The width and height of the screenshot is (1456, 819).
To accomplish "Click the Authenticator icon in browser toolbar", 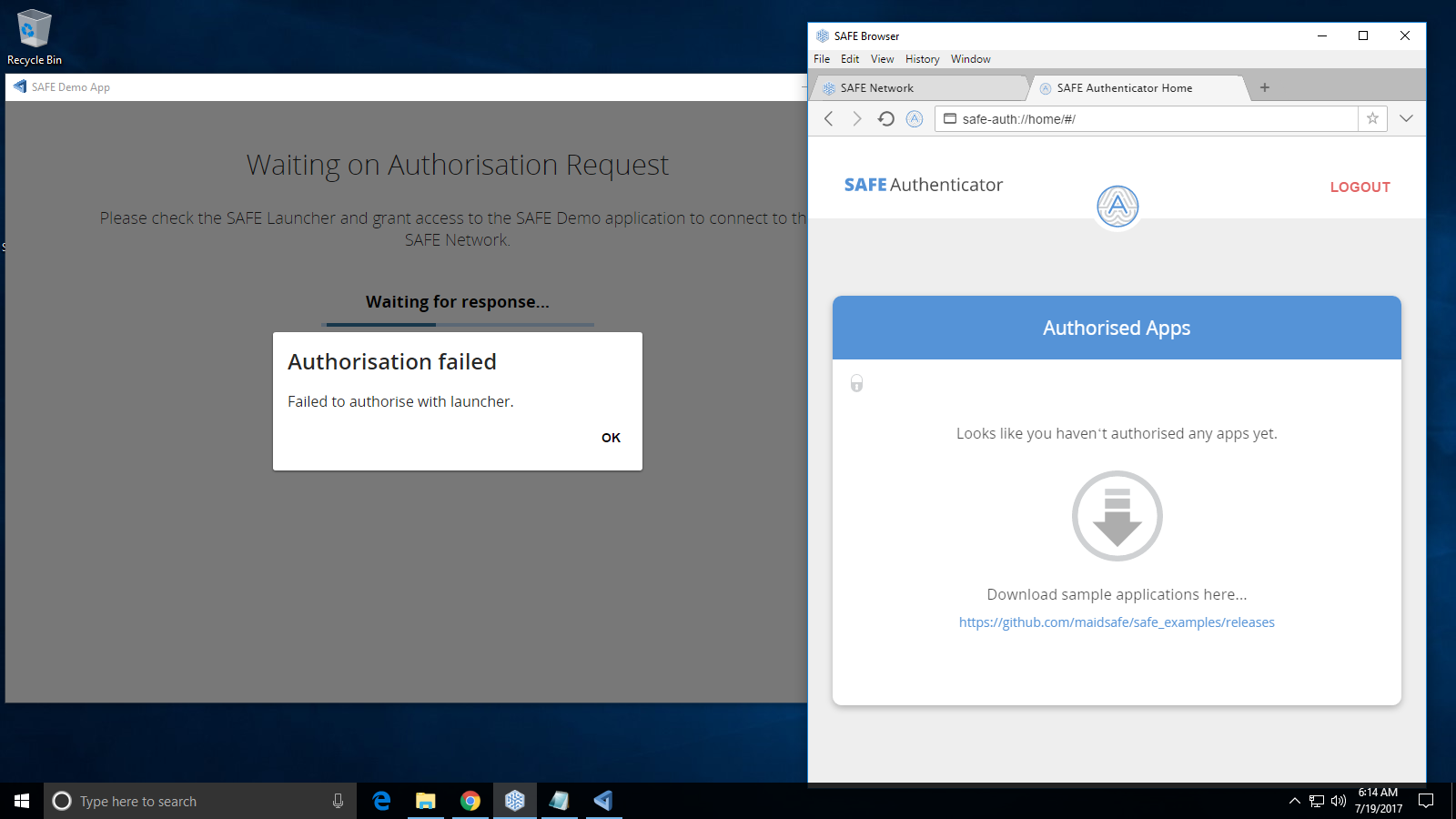I will point(915,119).
